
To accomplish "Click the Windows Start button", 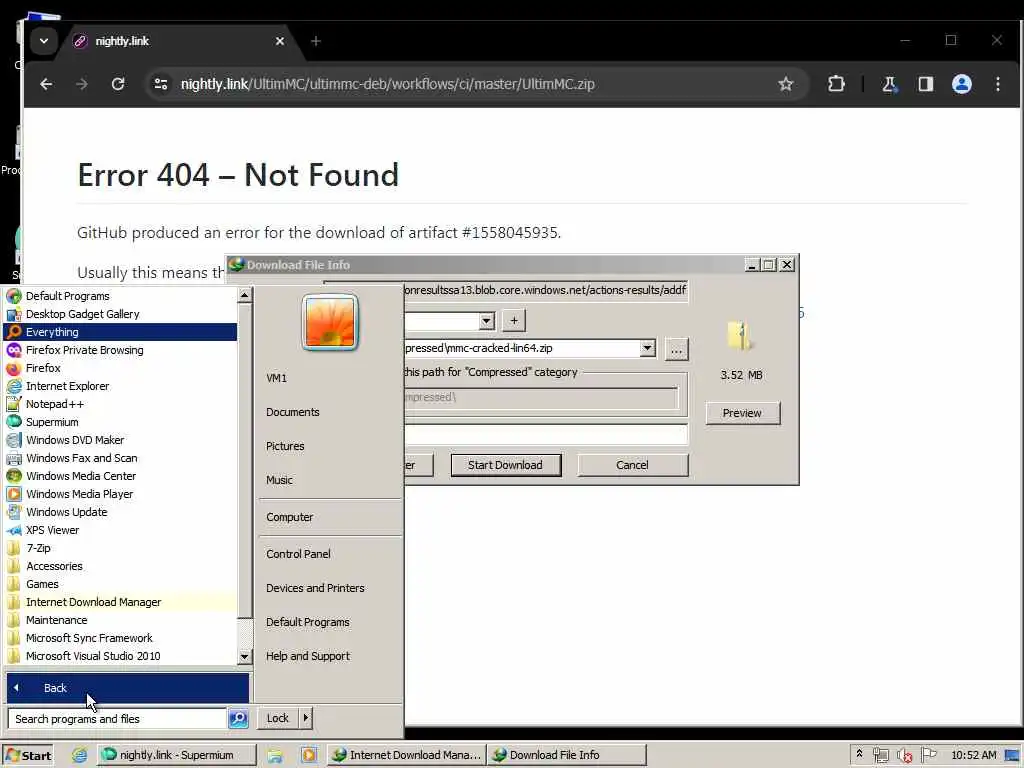I will pyautogui.click(x=28, y=755).
